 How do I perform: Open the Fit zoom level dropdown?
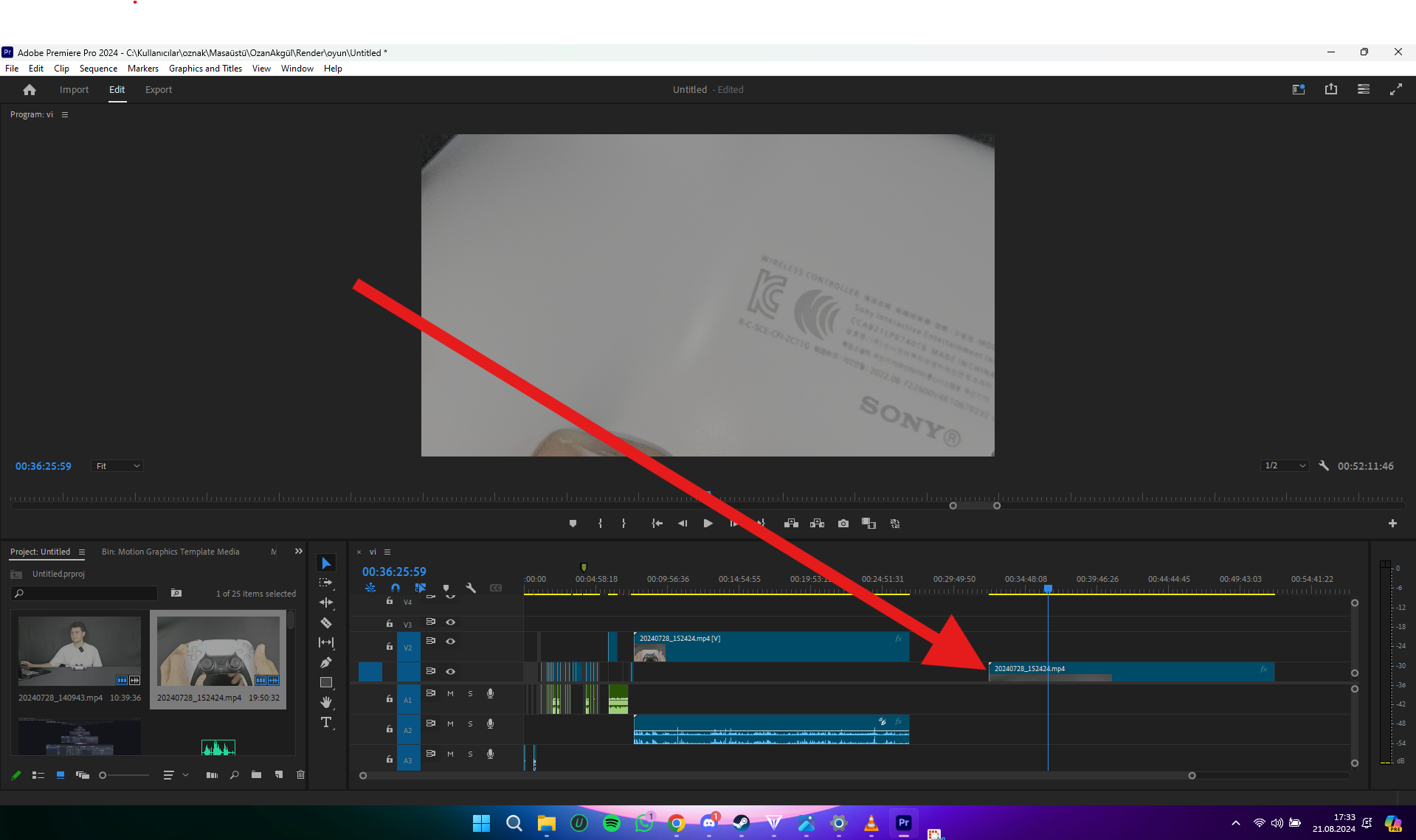coord(117,466)
